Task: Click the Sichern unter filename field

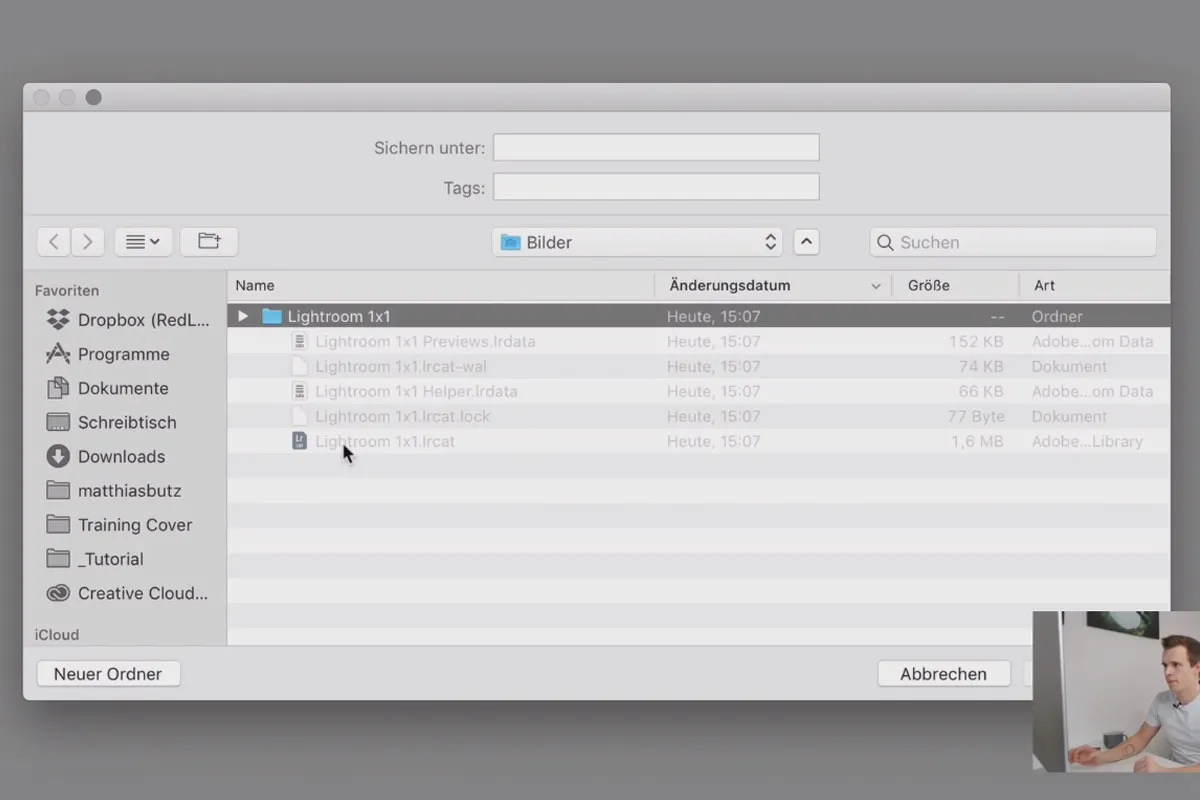Action: pyautogui.click(x=656, y=147)
